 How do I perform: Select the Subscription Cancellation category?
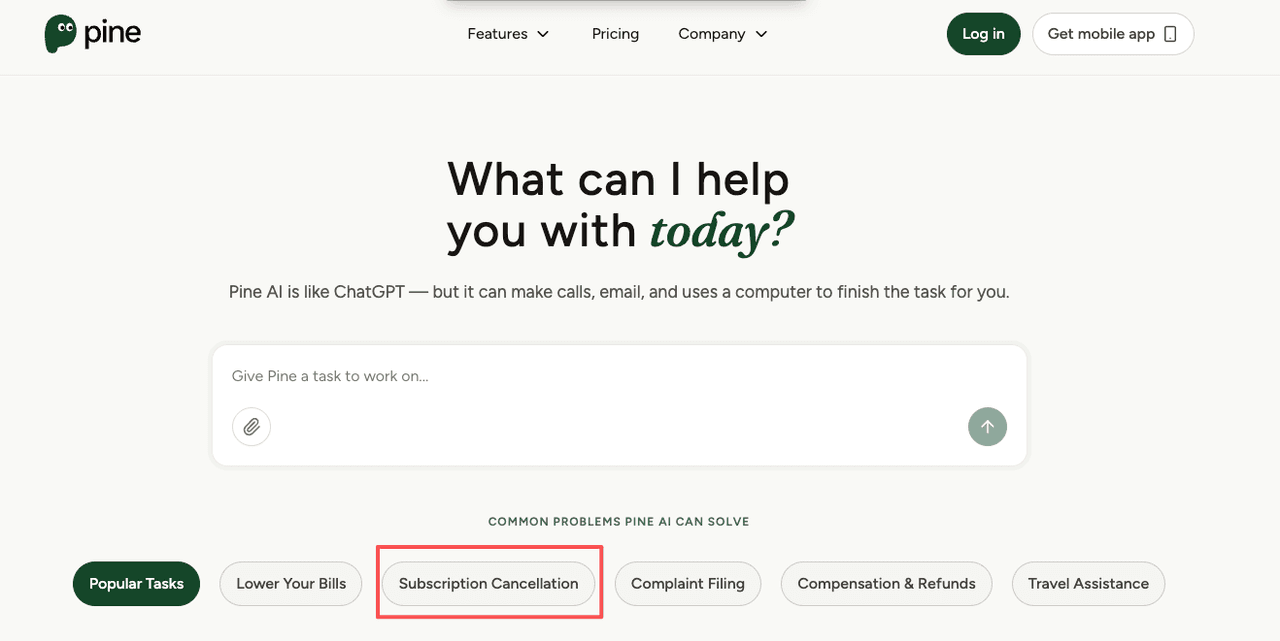[488, 583]
